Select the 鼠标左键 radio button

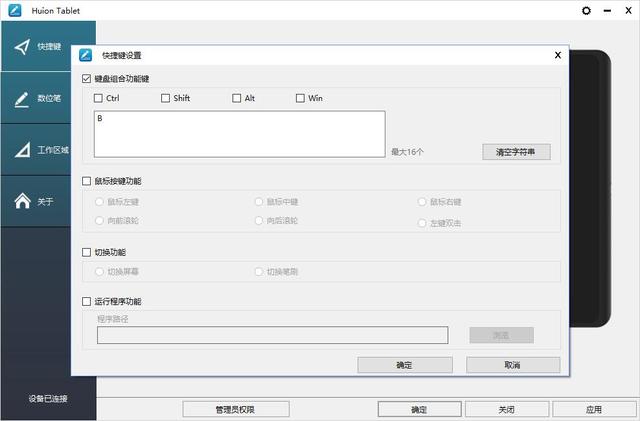[99, 202]
